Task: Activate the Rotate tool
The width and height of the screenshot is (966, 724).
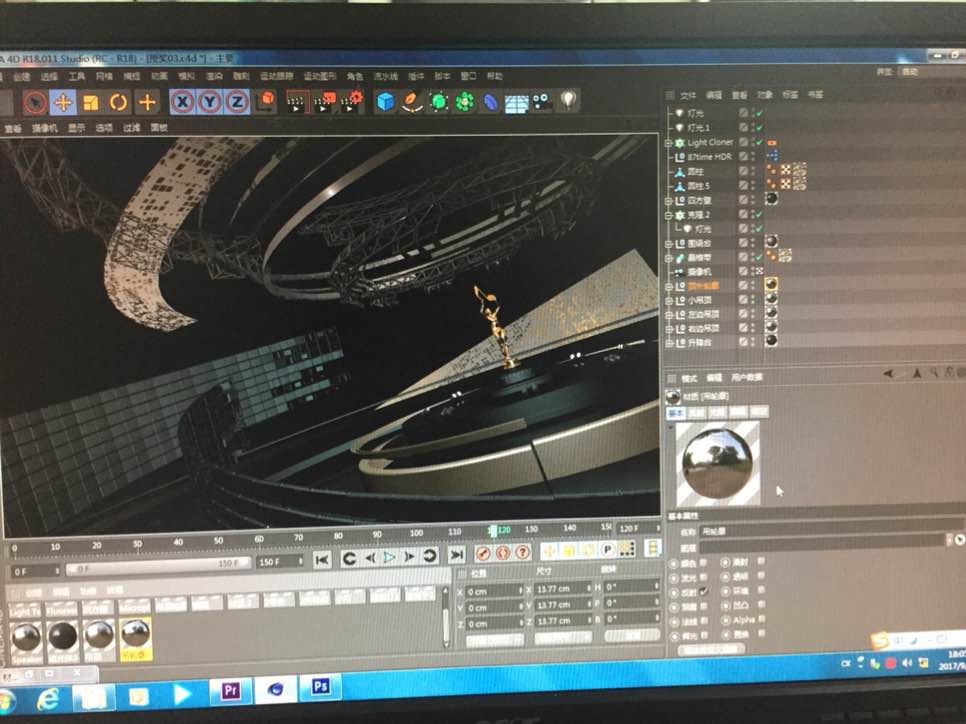Action: click(118, 102)
